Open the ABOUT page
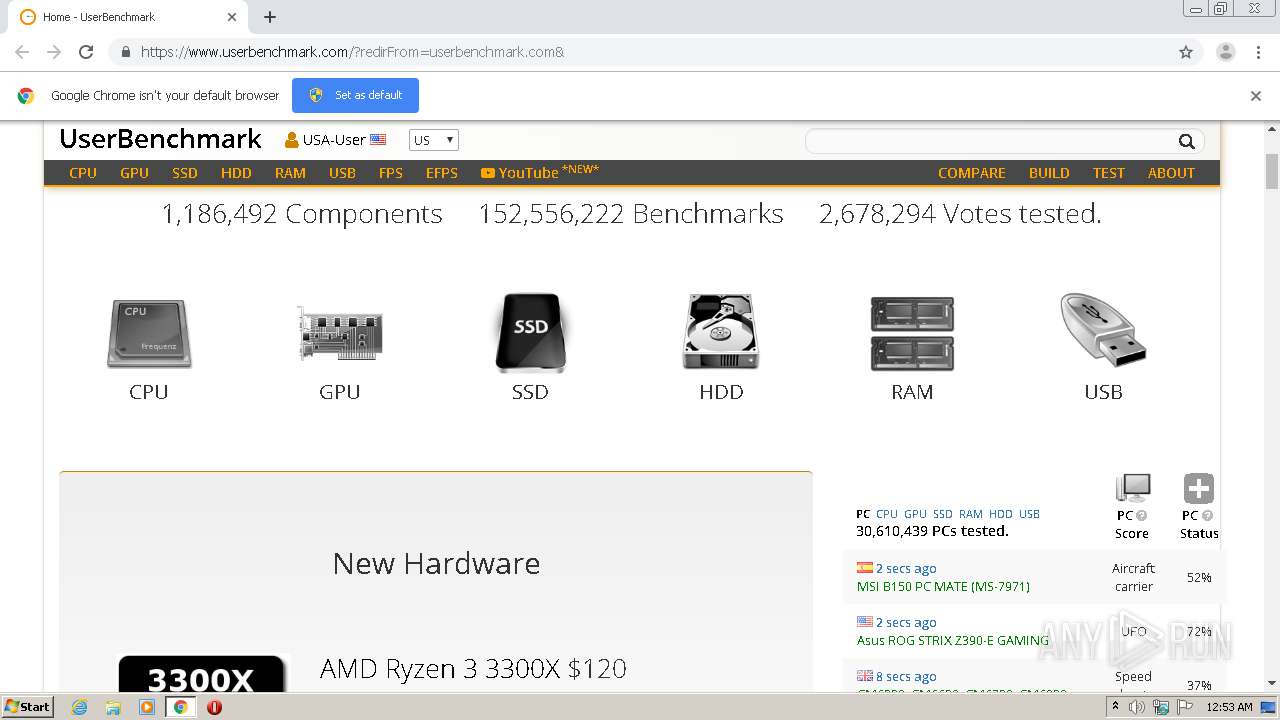1280x720 pixels. 1171,173
